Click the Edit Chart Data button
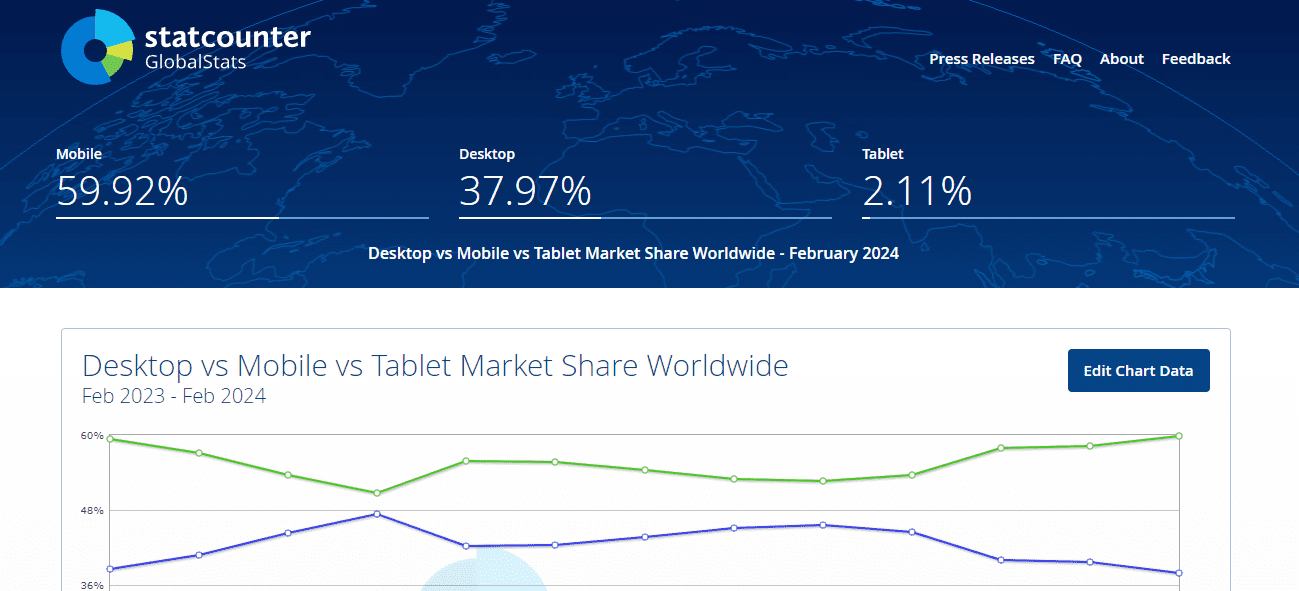Screen dimensions: 1299x591 click(1138, 371)
